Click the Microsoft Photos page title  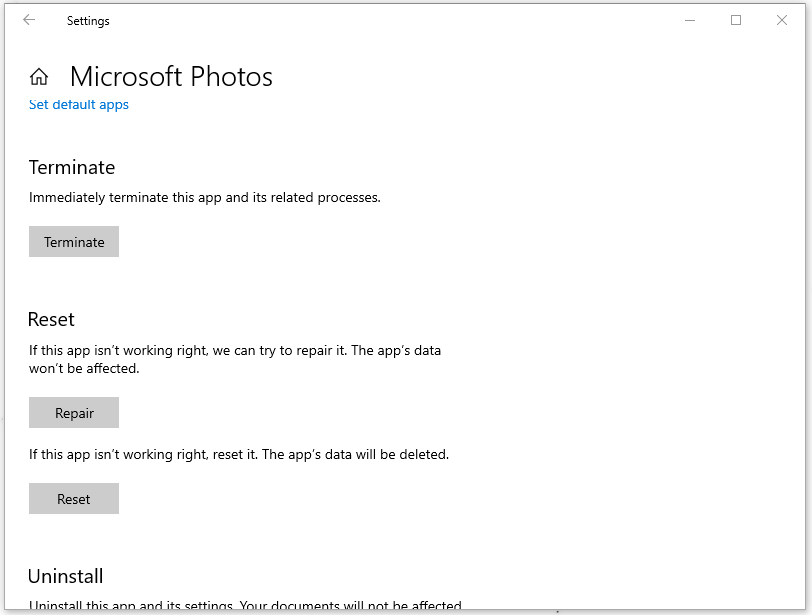(171, 77)
